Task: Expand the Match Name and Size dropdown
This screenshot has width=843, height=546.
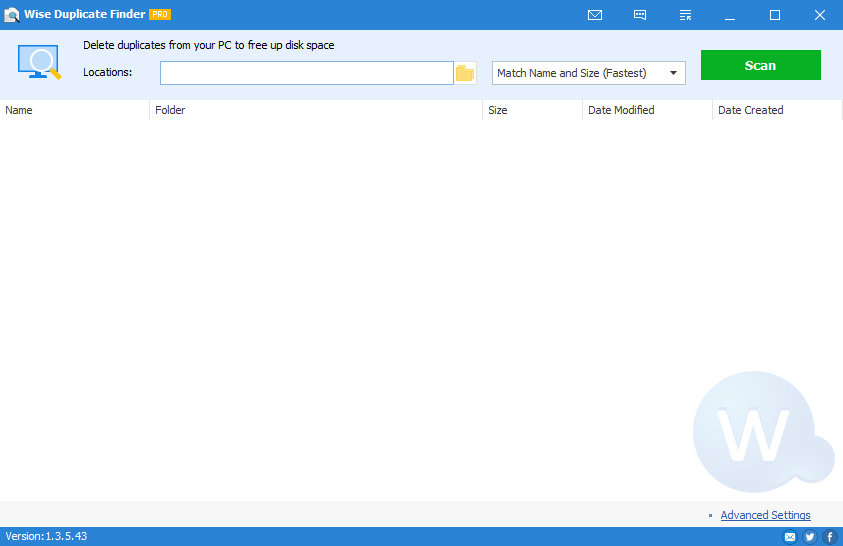Action: [589, 73]
